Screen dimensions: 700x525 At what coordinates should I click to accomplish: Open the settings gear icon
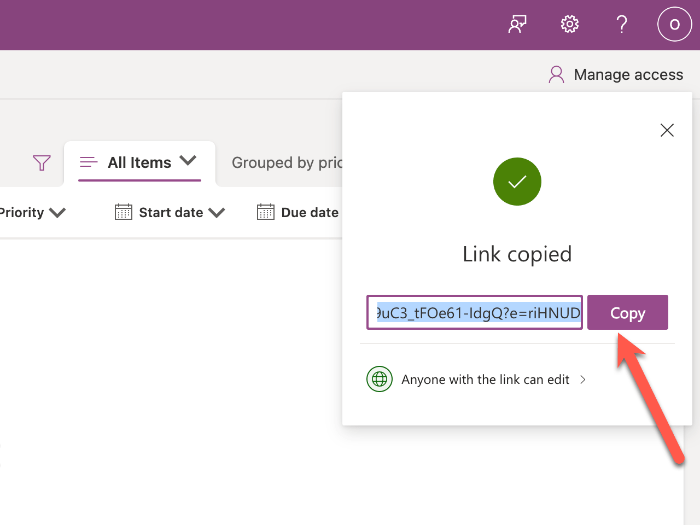[x=570, y=24]
